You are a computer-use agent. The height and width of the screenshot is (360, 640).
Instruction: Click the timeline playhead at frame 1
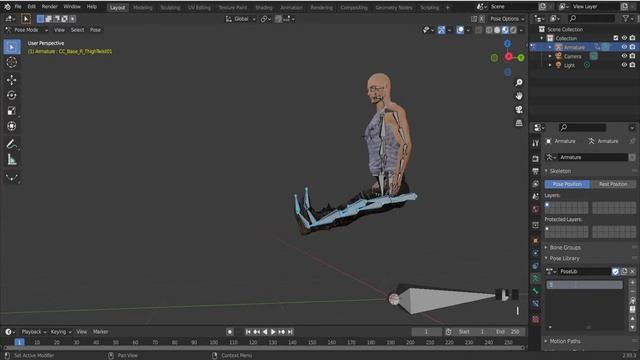click(19, 342)
